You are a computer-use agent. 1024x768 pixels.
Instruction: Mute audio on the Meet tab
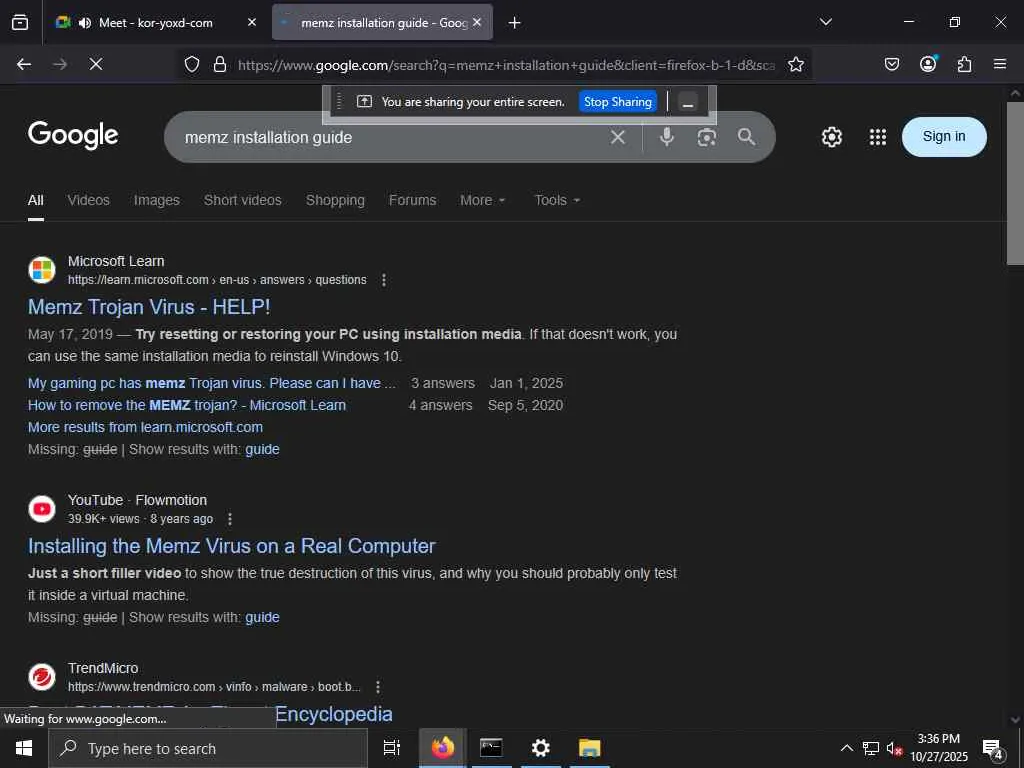click(x=84, y=23)
